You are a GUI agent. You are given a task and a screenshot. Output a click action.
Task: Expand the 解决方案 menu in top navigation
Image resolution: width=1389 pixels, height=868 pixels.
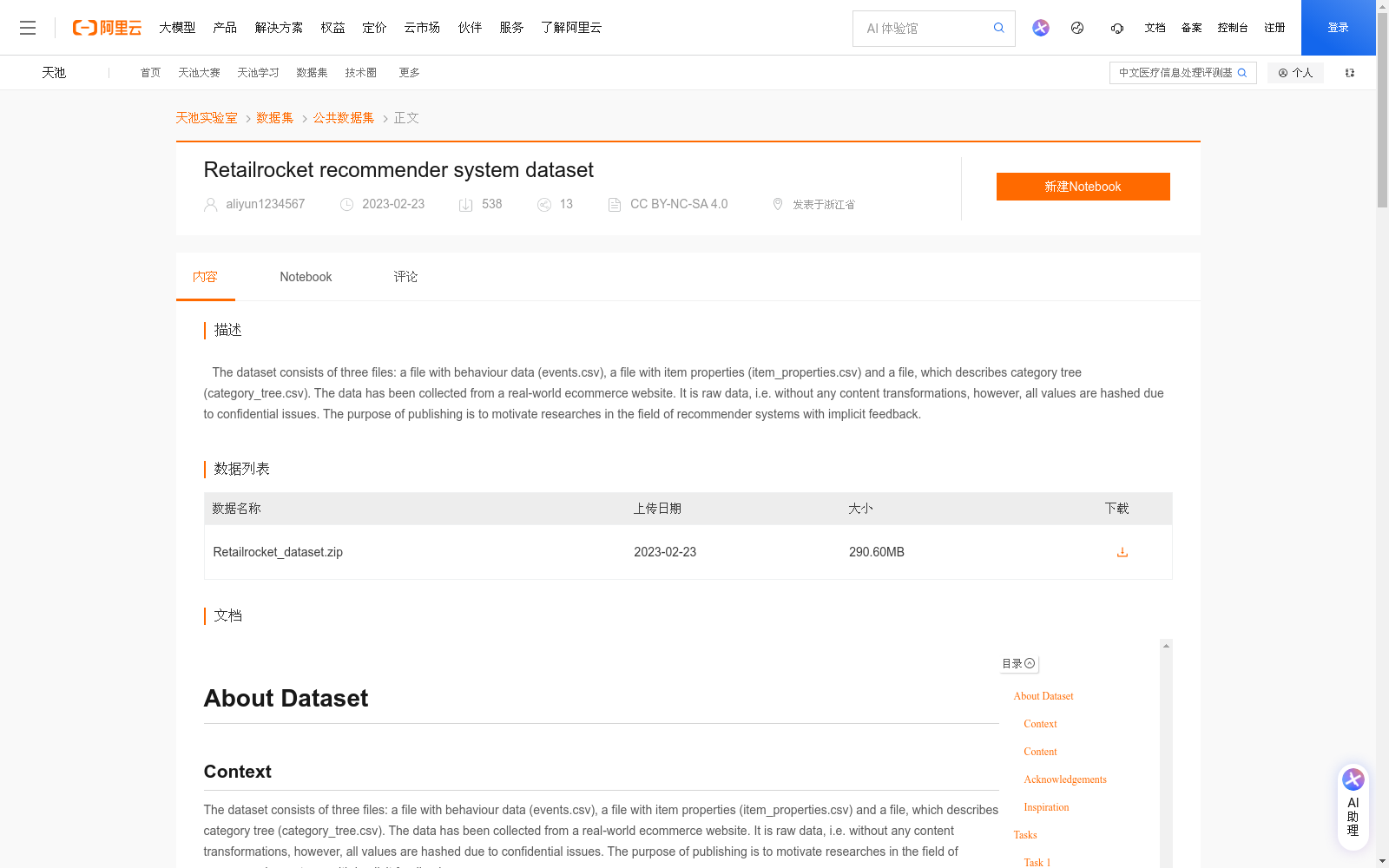pyautogui.click(x=279, y=28)
